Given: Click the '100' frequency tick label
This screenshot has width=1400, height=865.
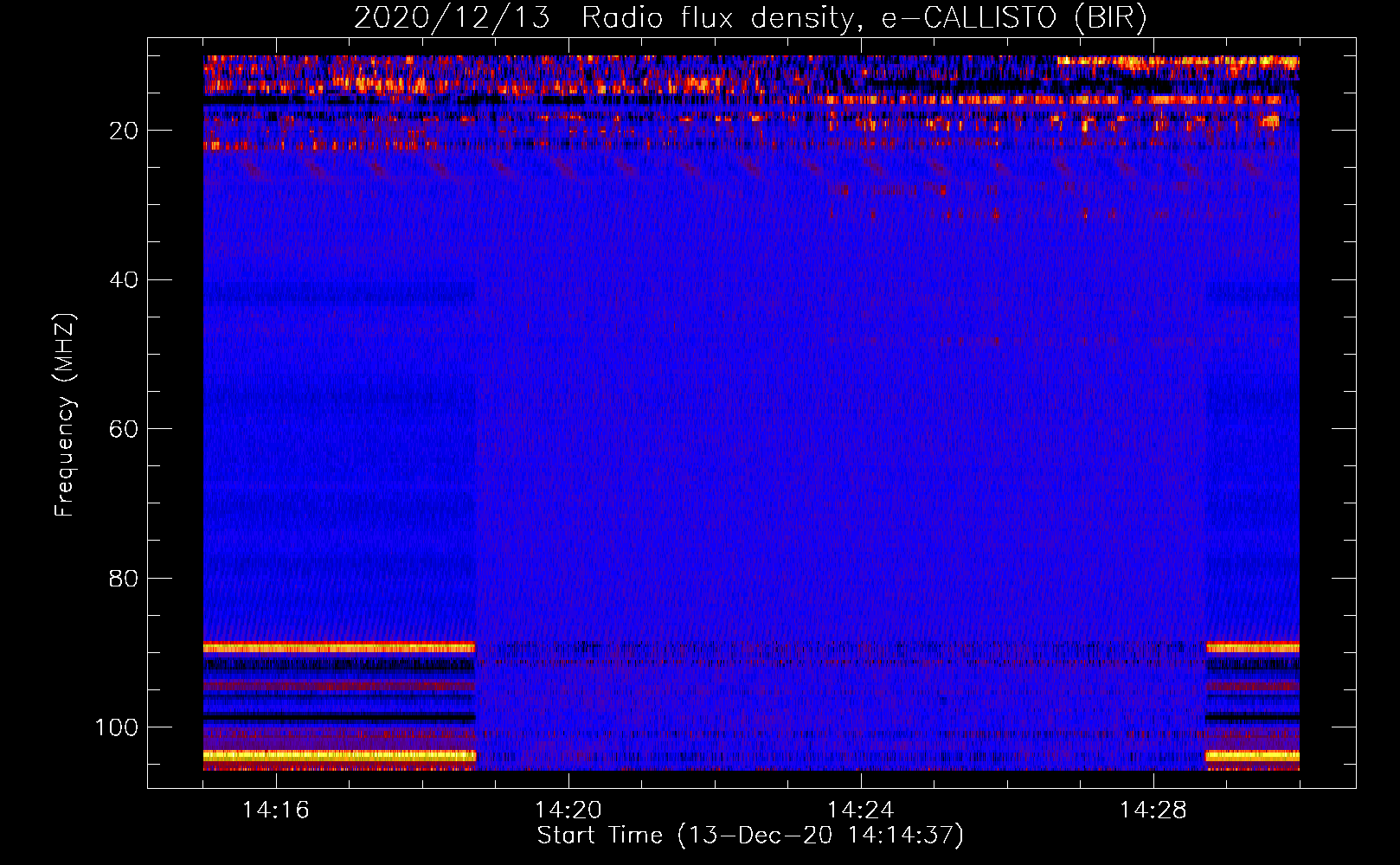Looking at the screenshot, I should tap(117, 727).
